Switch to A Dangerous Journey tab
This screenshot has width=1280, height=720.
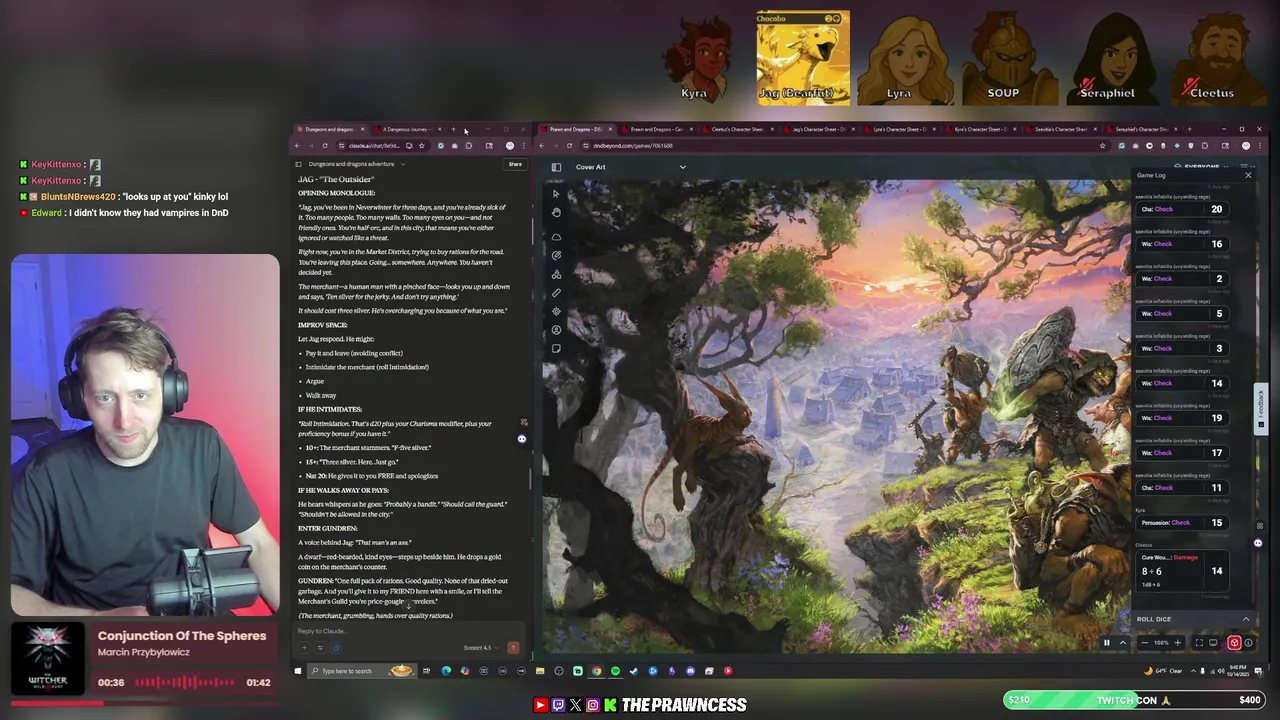[407, 129]
